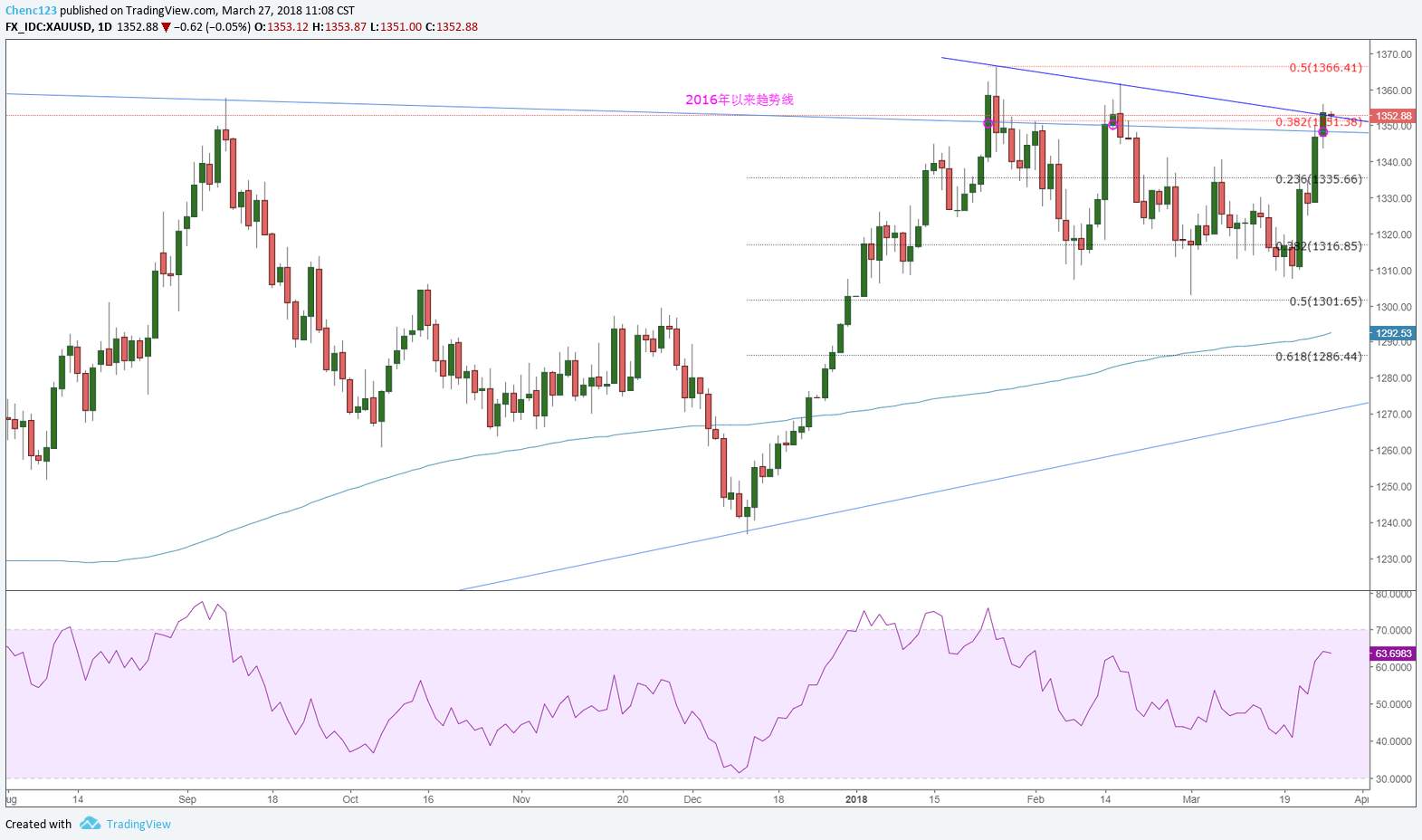Click the 1370.00 price axis label
1422x840 pixels.
point(1394,54)
